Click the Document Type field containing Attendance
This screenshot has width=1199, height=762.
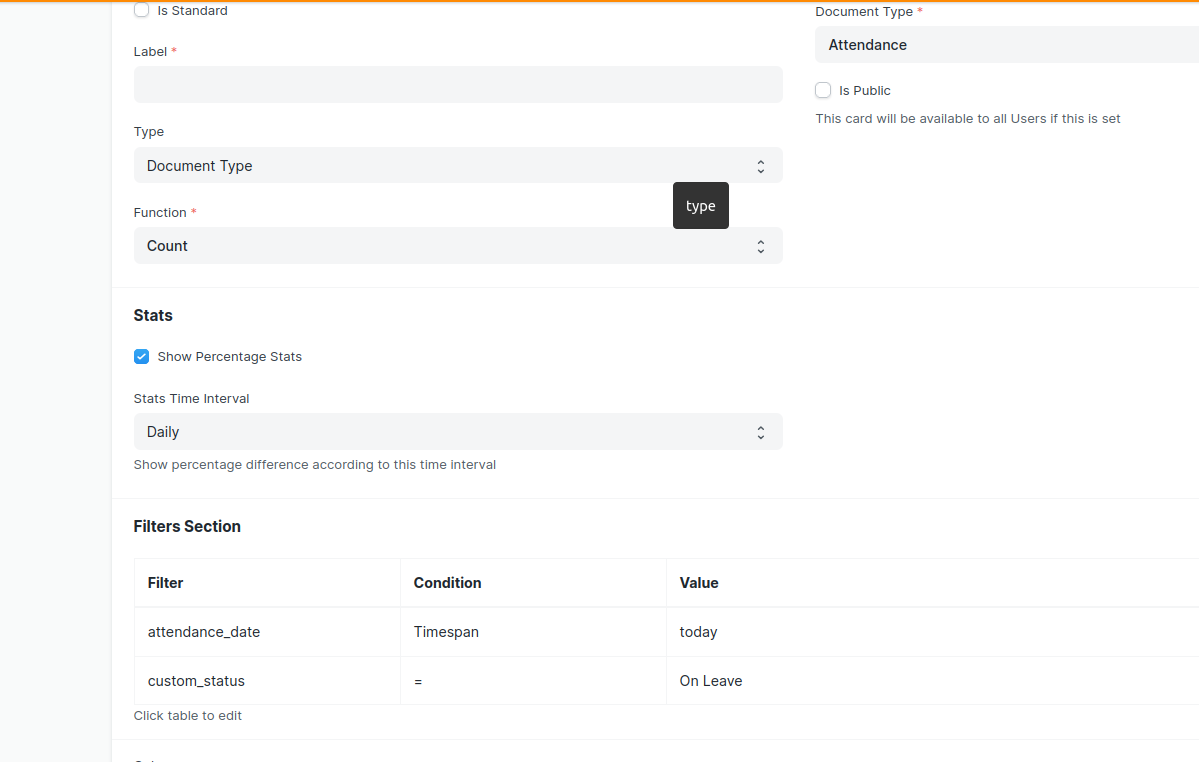(x=1007, y=45)
